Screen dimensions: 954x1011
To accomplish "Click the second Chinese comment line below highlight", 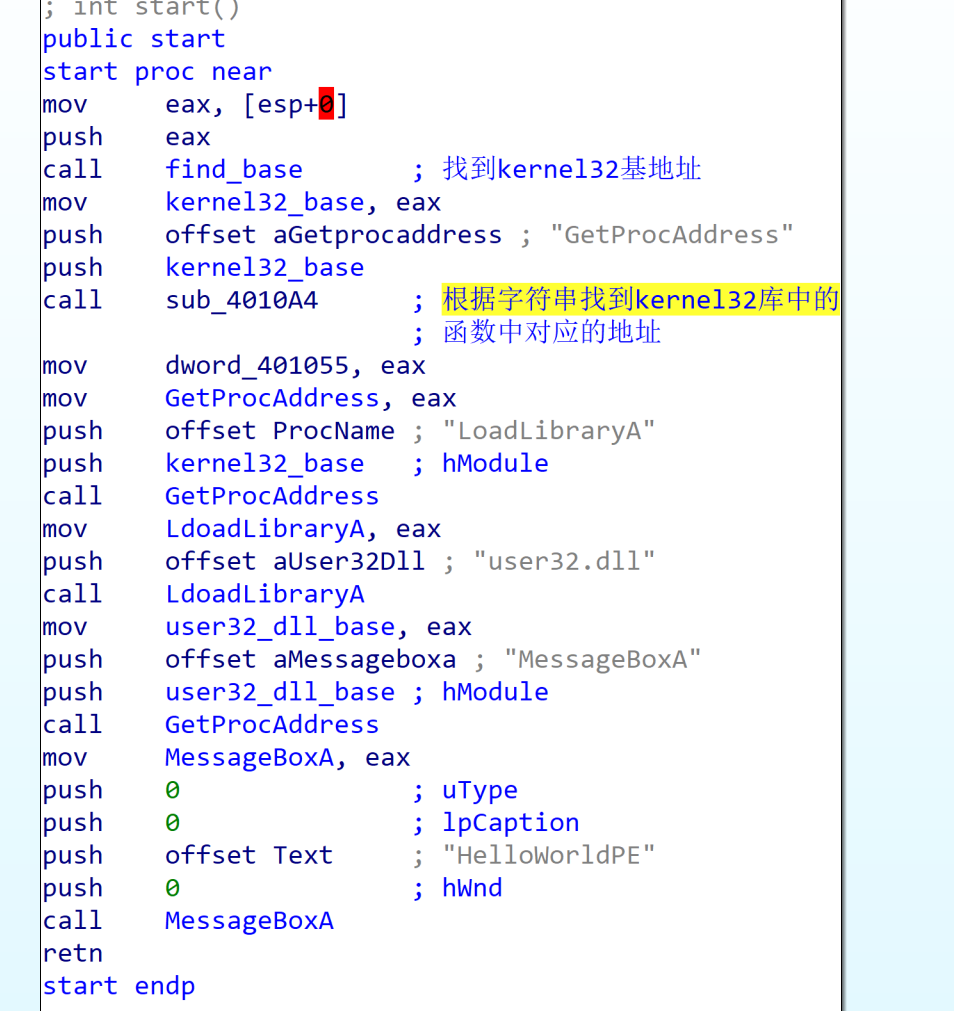I will click(552, 333).
